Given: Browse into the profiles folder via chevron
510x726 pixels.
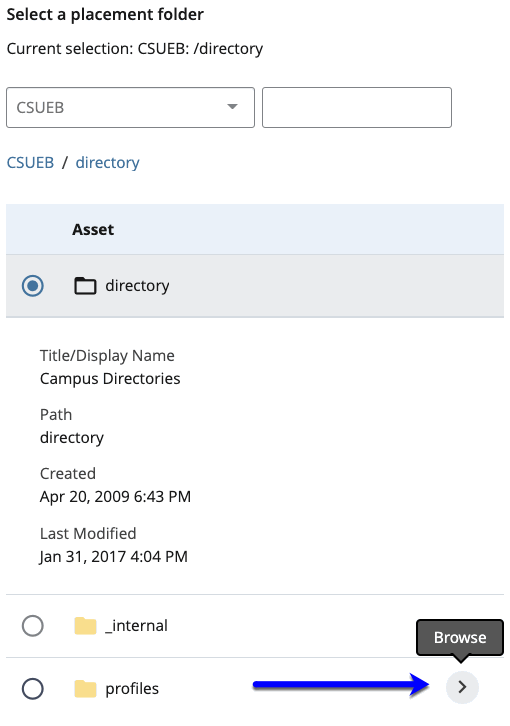Looking at the screenshot, I should pos(462,687).
